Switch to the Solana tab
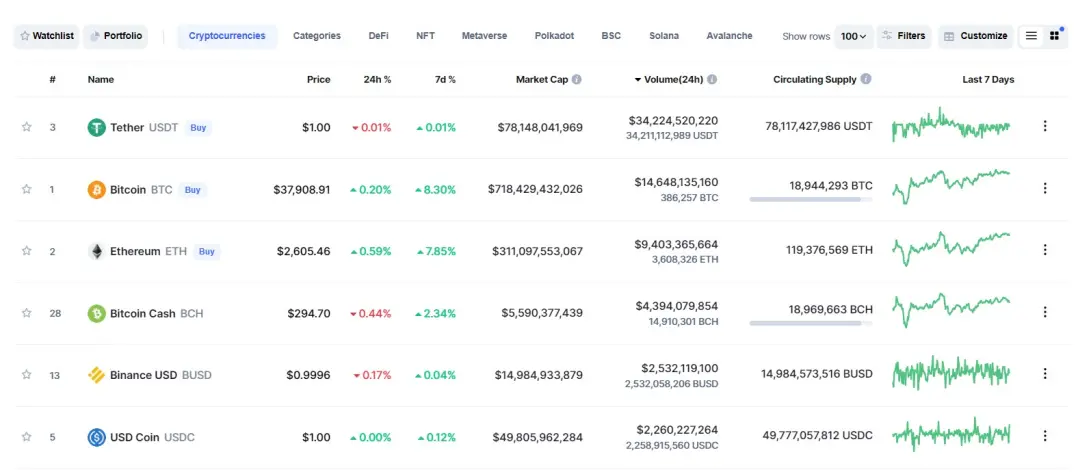The width and height of the screenshot is (1078, 472). pos(664,36)
